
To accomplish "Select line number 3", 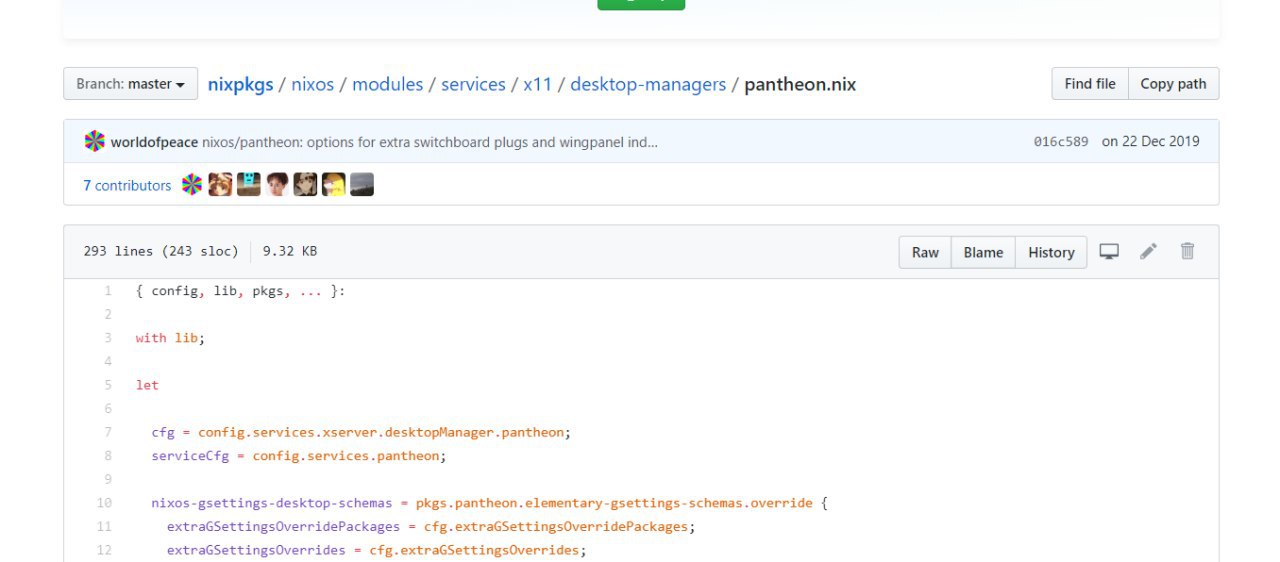I will 107,338.
